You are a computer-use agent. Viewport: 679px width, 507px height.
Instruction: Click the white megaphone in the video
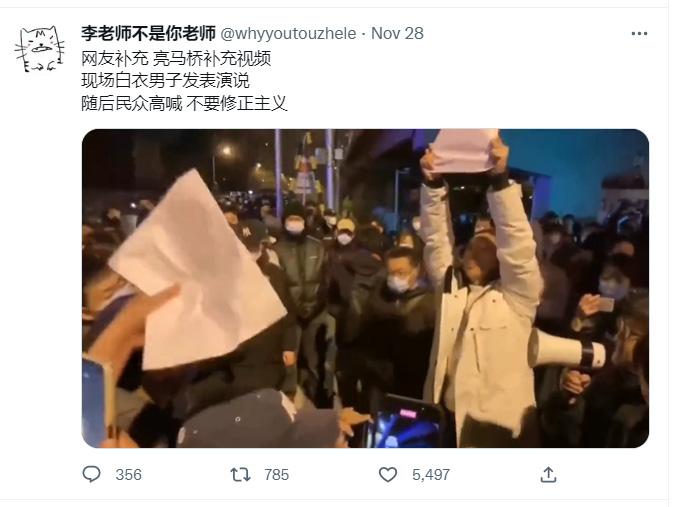566,349
